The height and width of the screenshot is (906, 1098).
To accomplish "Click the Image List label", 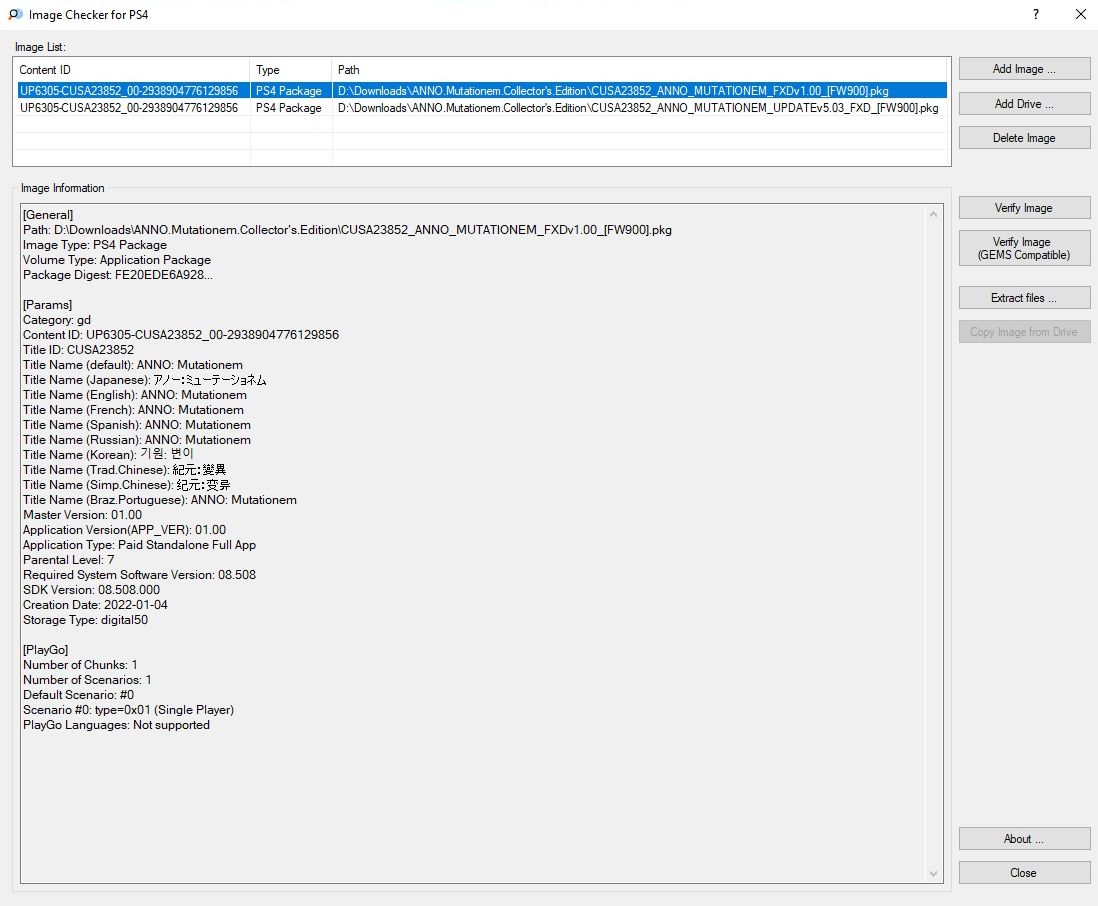I will coord(41,47).
